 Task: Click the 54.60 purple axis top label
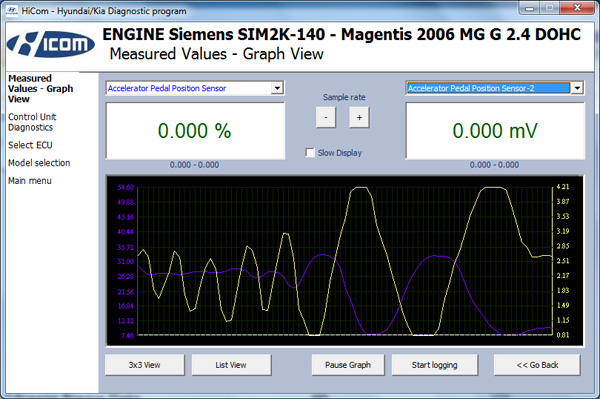[126, 187]
